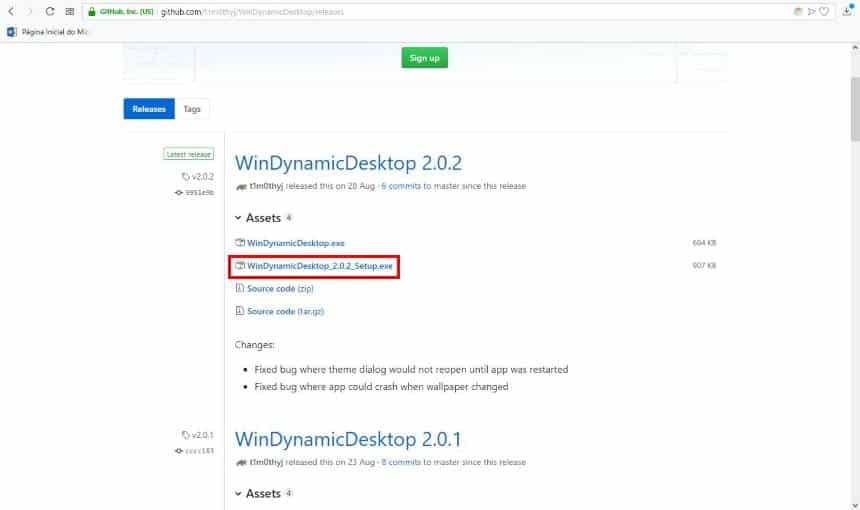Download Source code (zip)
The image size is (860, 510).
tap(280, 288)
